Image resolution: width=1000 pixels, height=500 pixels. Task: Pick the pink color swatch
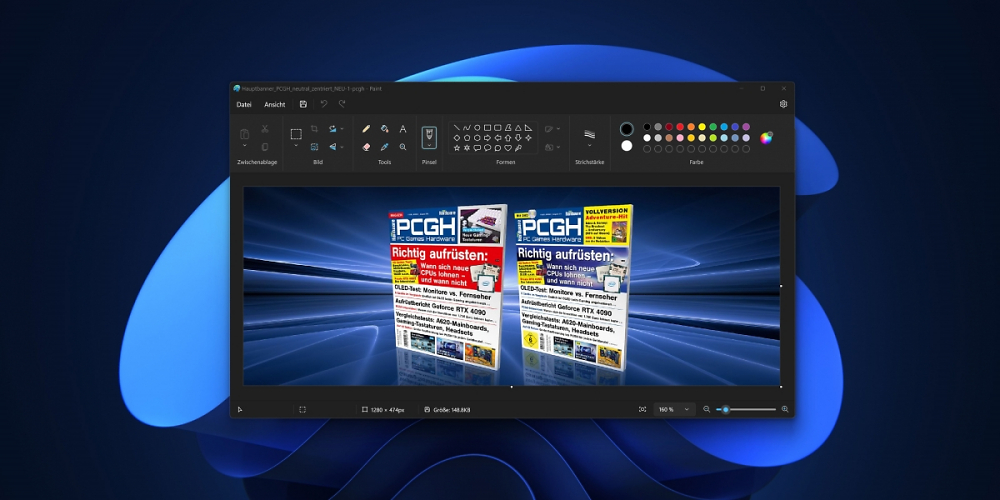[680, 138]
